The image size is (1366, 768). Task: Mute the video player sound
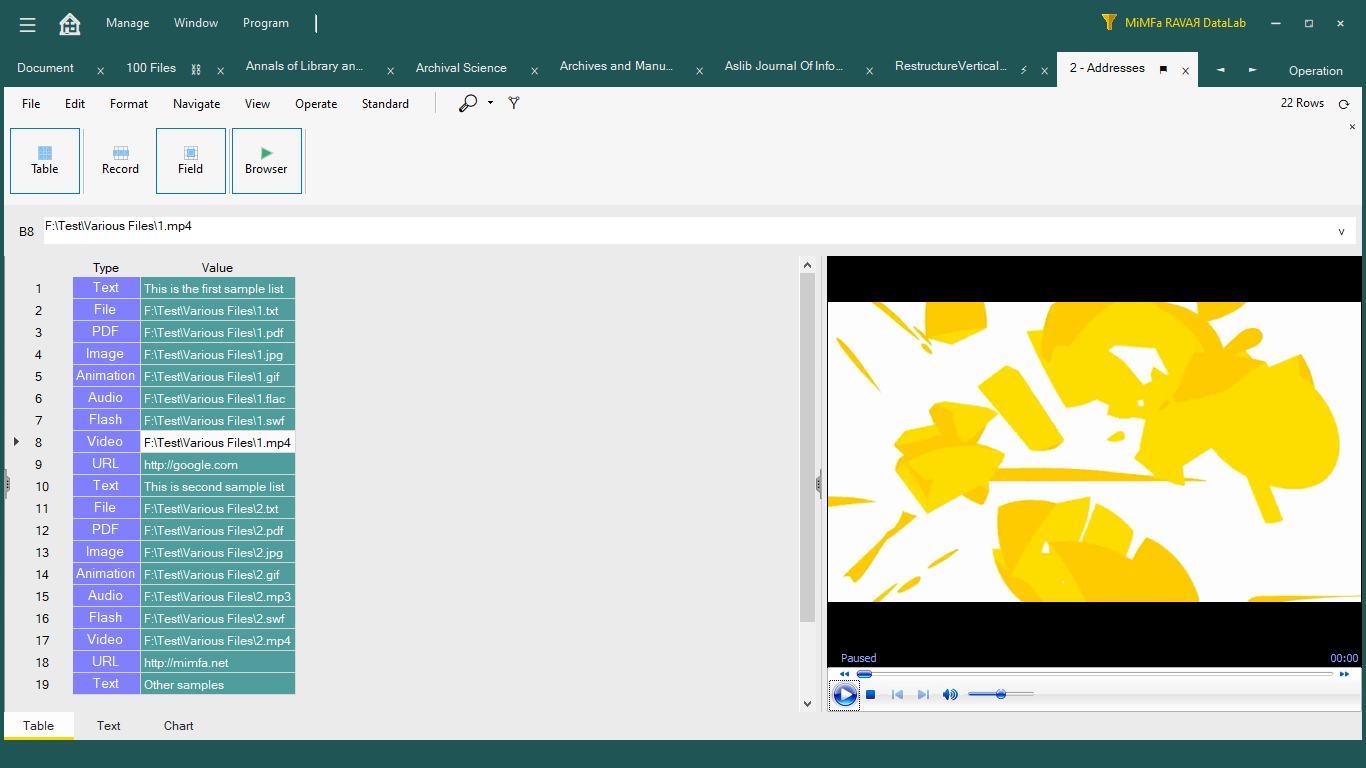[950, 695]
